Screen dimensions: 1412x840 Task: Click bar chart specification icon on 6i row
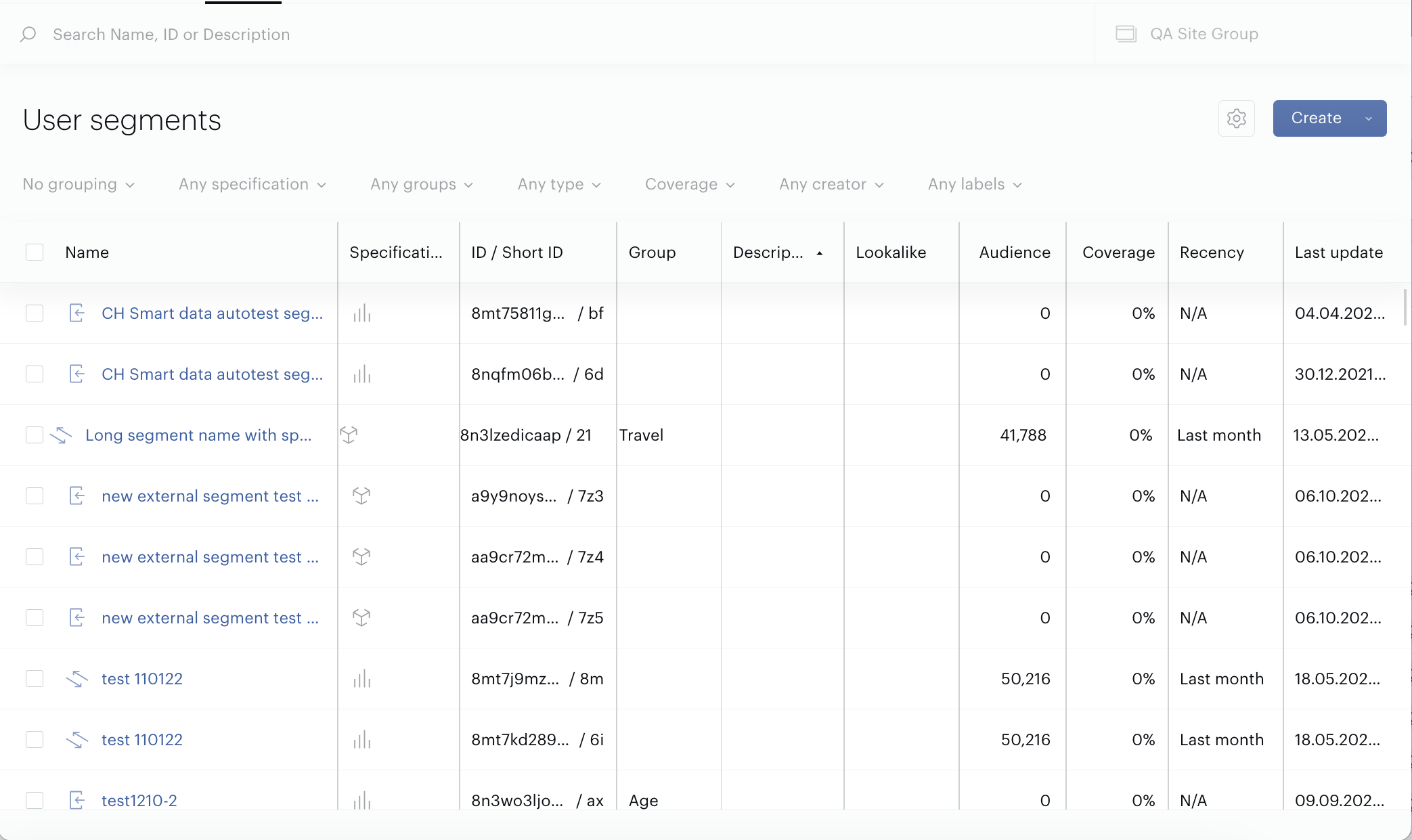tap(362, 740)
